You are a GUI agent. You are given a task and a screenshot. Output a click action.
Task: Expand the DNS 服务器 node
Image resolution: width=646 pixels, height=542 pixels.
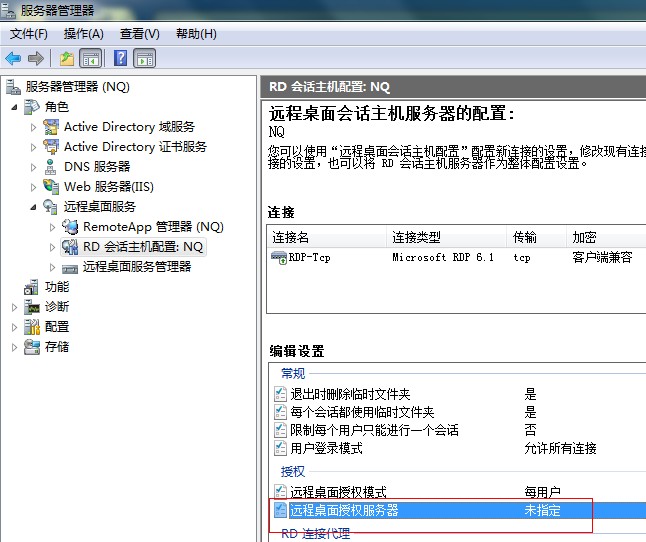(x=33, y=167)
